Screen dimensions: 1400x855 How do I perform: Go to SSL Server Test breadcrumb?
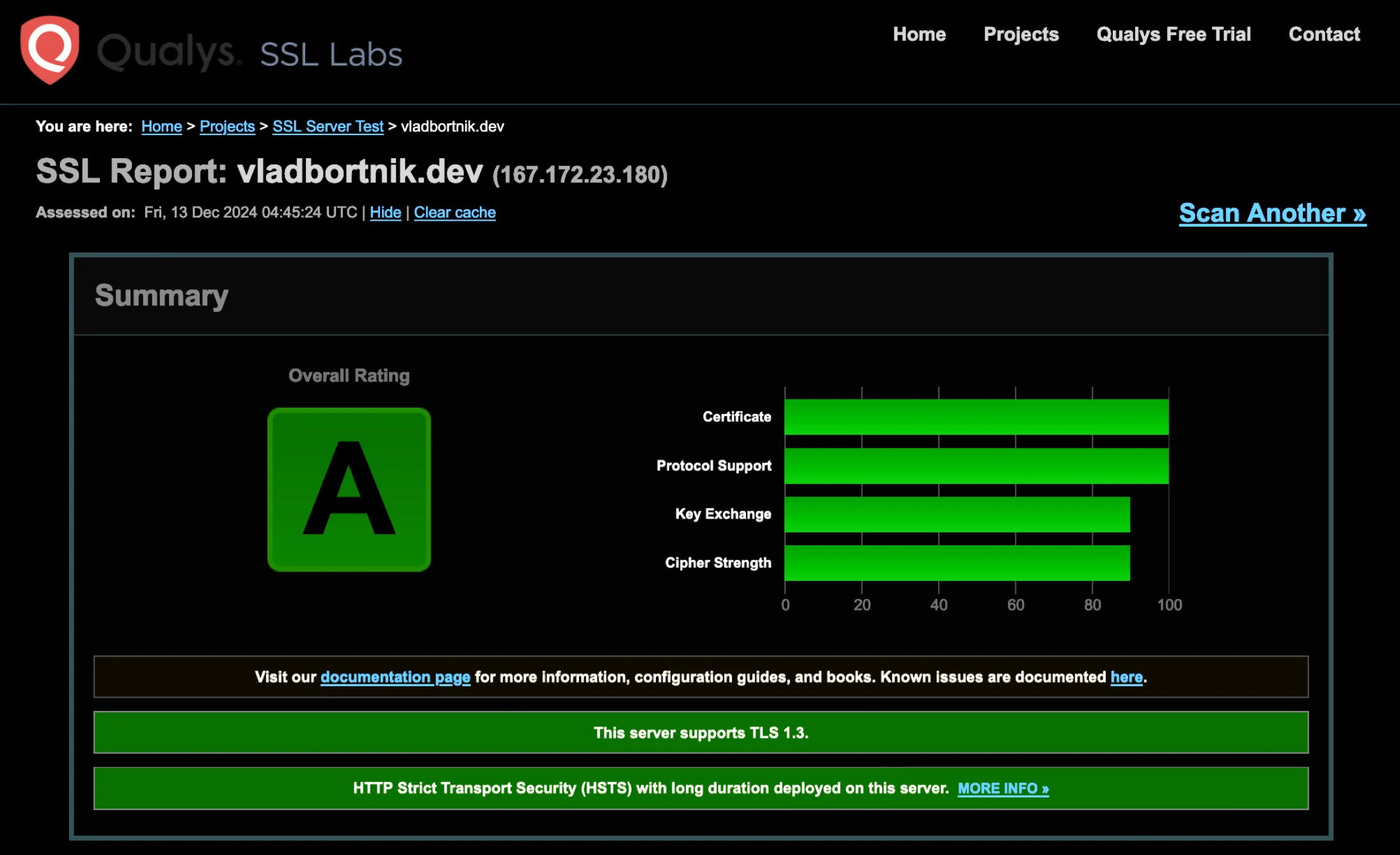coord(328,127)
